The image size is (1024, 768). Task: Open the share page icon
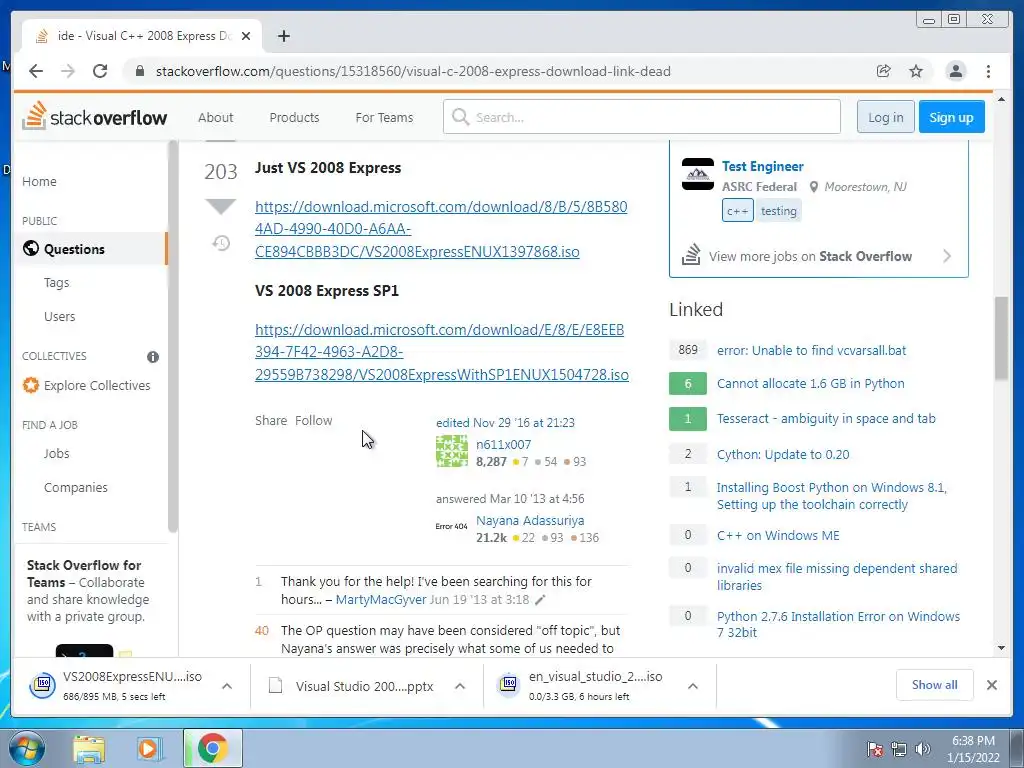point(884,71)
